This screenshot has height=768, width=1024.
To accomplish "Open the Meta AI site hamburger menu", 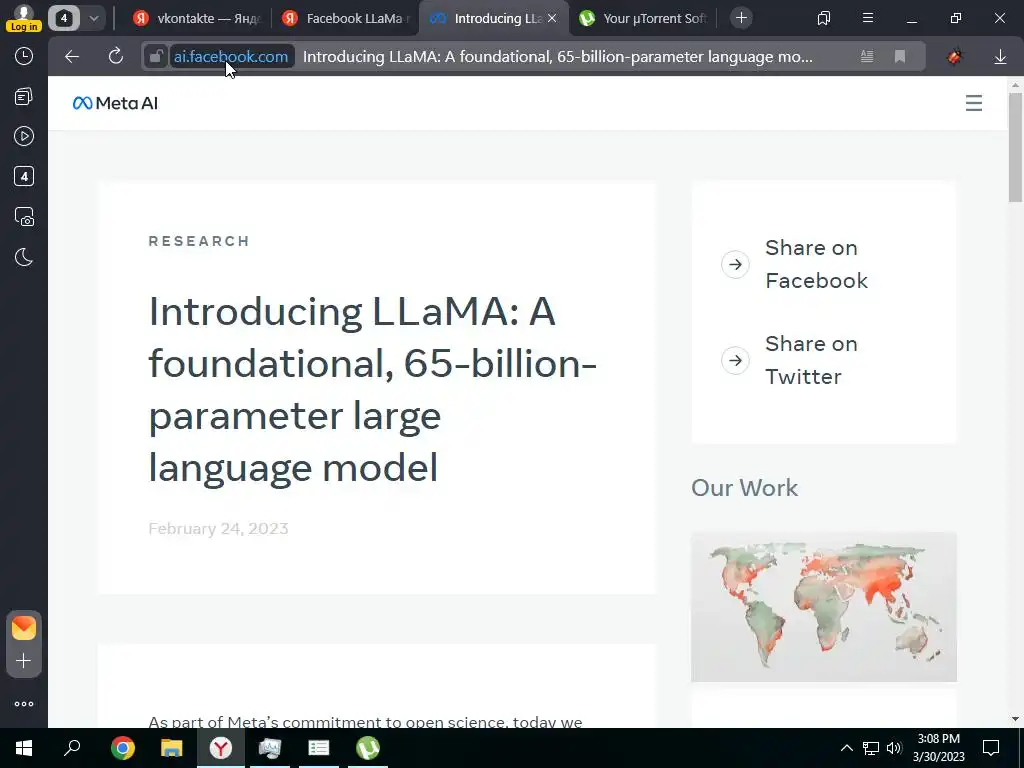I will [974, 103].
